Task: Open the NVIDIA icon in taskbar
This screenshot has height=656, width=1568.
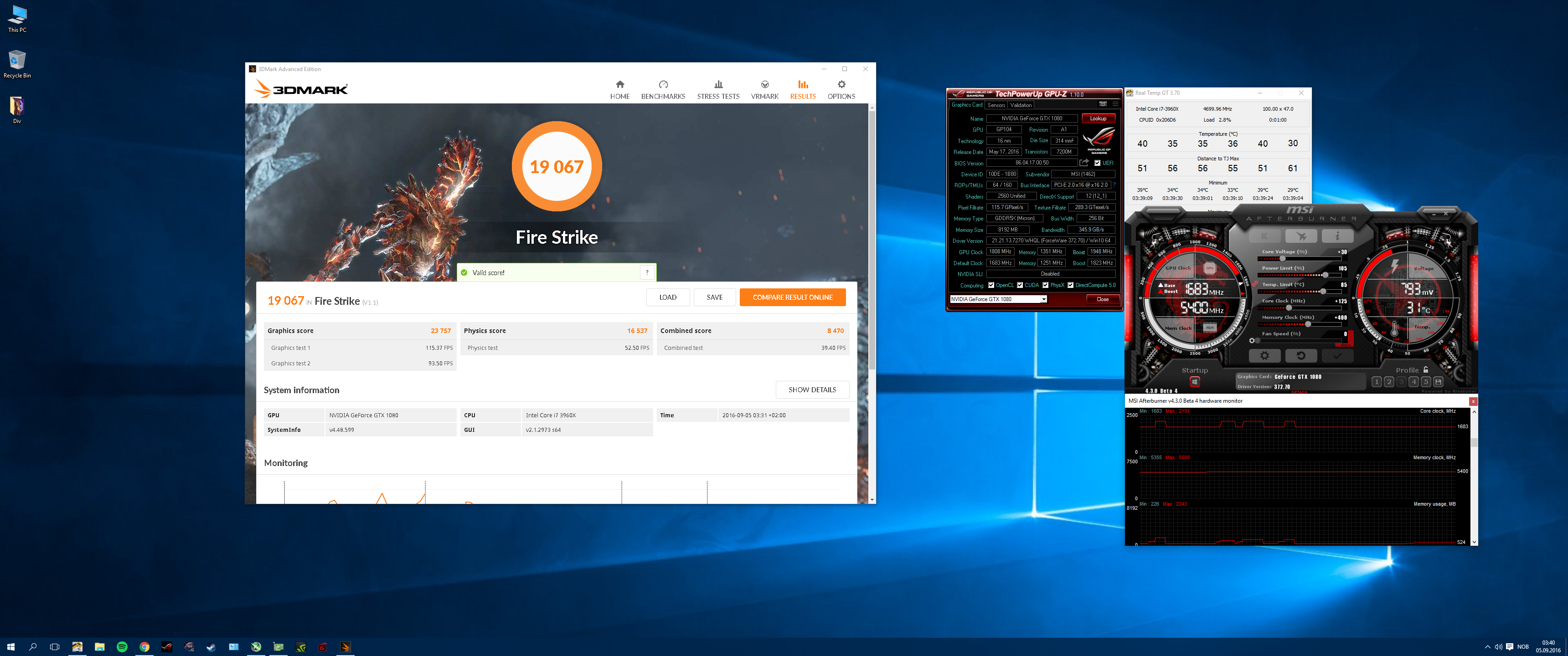Action: coord(301,647)
